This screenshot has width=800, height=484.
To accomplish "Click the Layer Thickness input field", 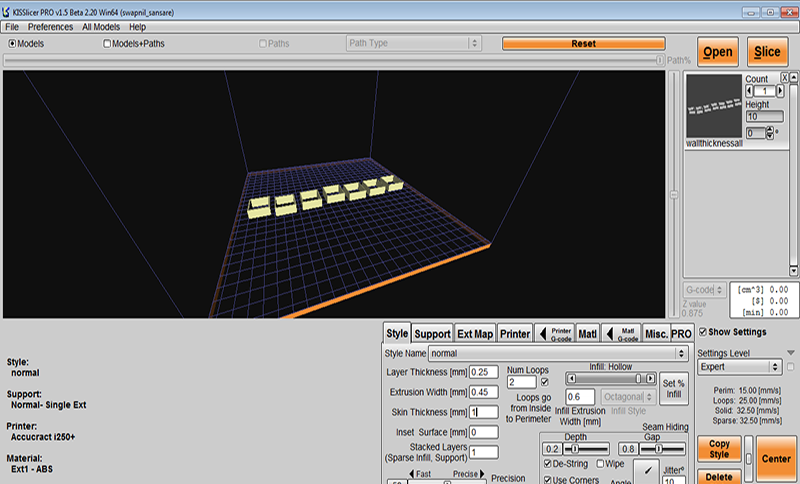I will point(484,372).
